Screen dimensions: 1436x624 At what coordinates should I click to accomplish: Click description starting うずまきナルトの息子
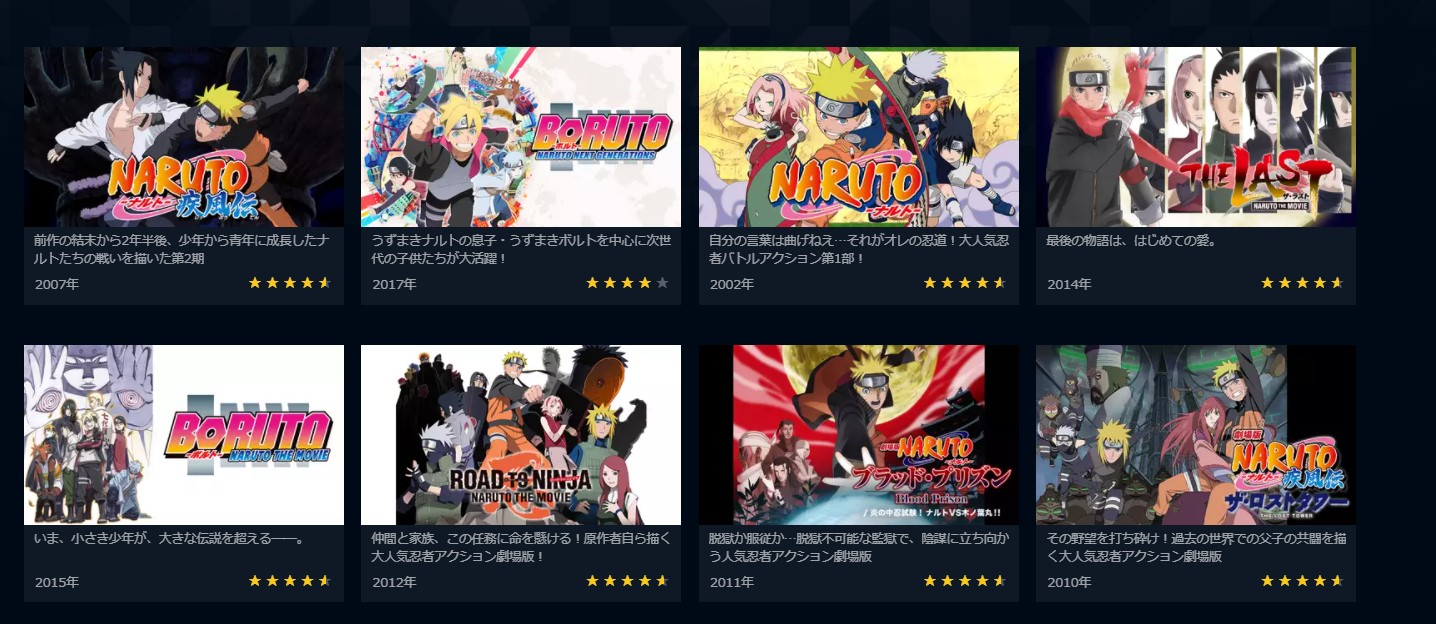pyautogui.click(x=521, y=249)
